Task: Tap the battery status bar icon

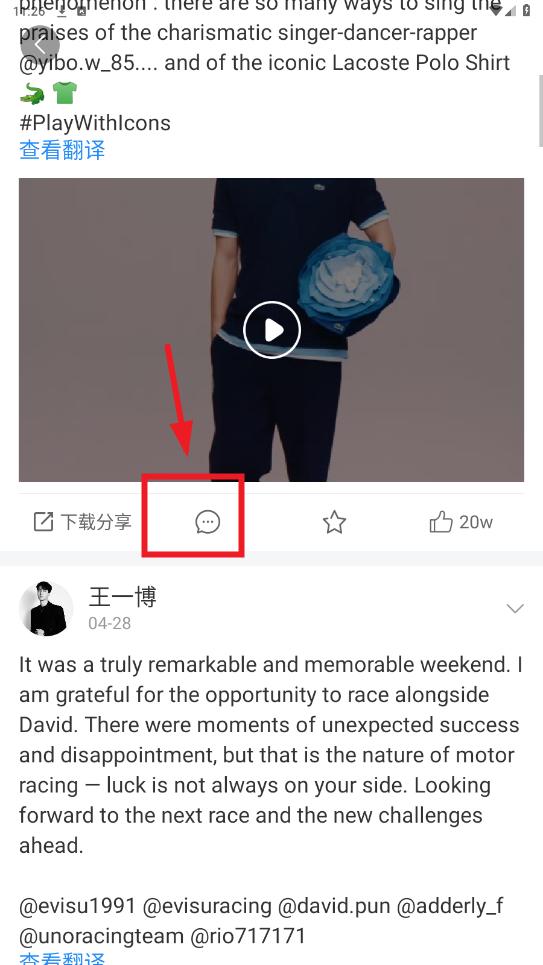Action: click(526, 10)
